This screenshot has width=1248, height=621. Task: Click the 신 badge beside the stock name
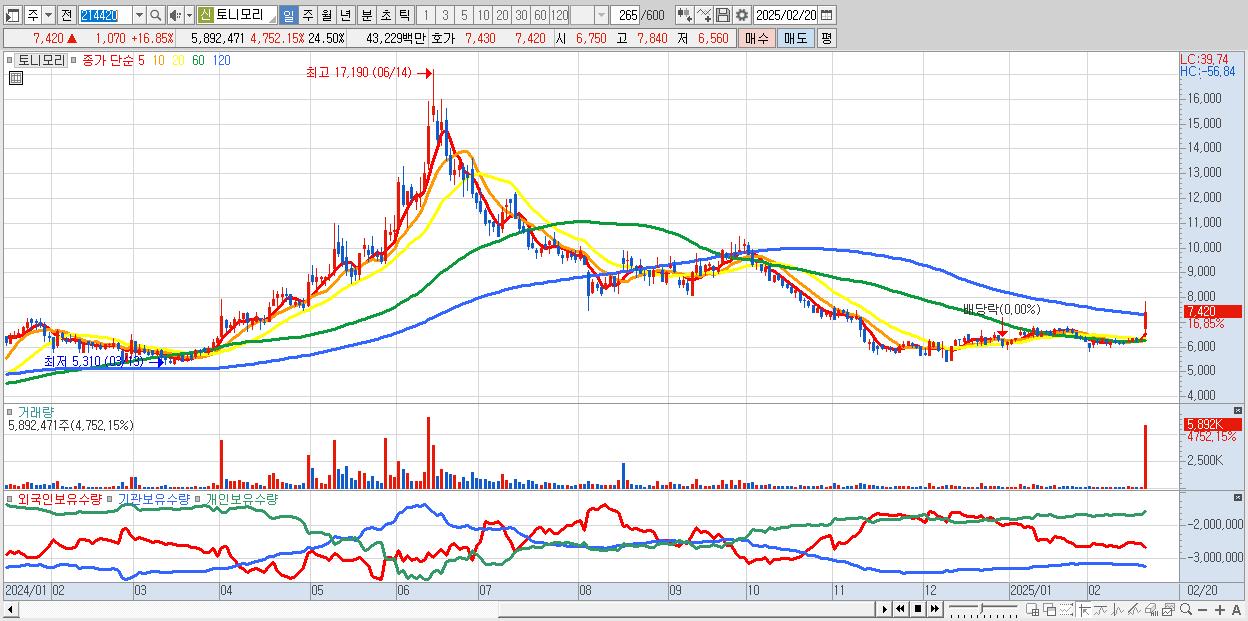tap(204, 15)
